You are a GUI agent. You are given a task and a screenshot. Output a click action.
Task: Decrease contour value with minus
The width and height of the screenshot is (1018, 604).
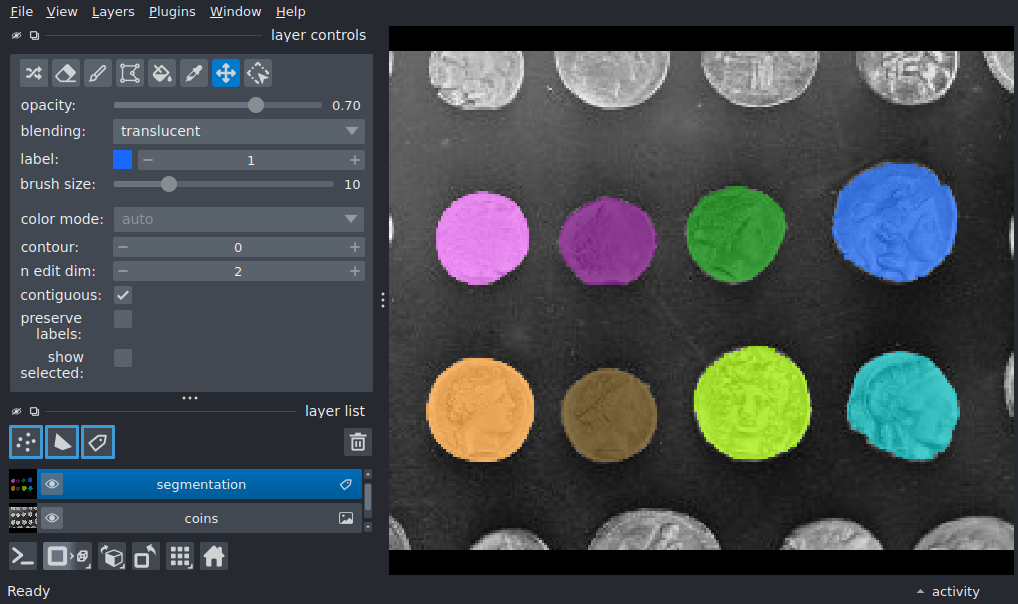pos(123,247)
